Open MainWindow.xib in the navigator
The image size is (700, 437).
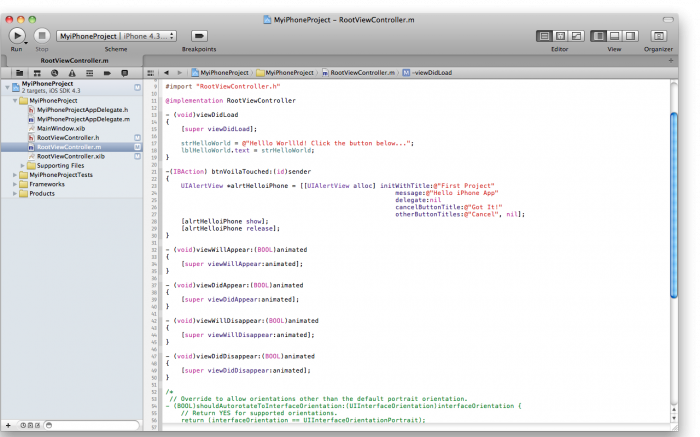point(60,128)
